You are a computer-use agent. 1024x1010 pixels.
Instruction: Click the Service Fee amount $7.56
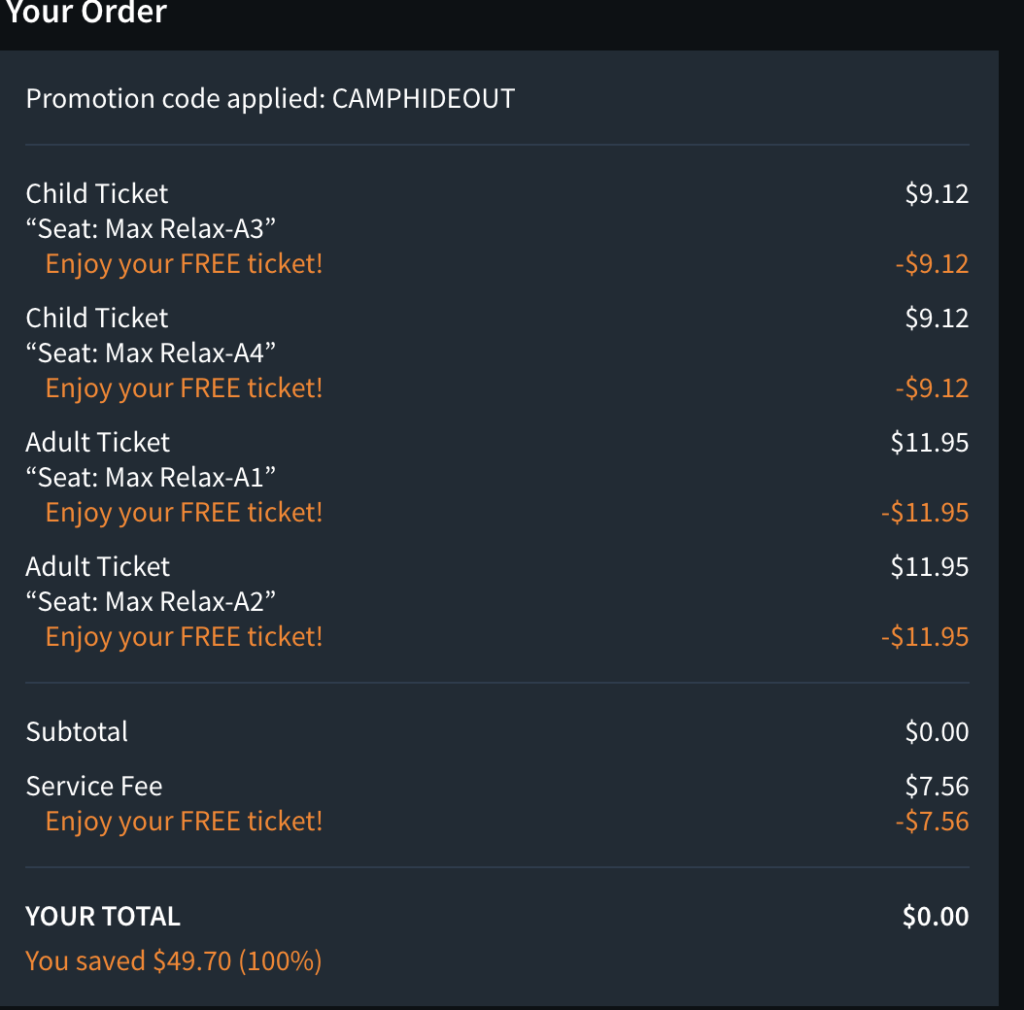(x=936, y=786)
